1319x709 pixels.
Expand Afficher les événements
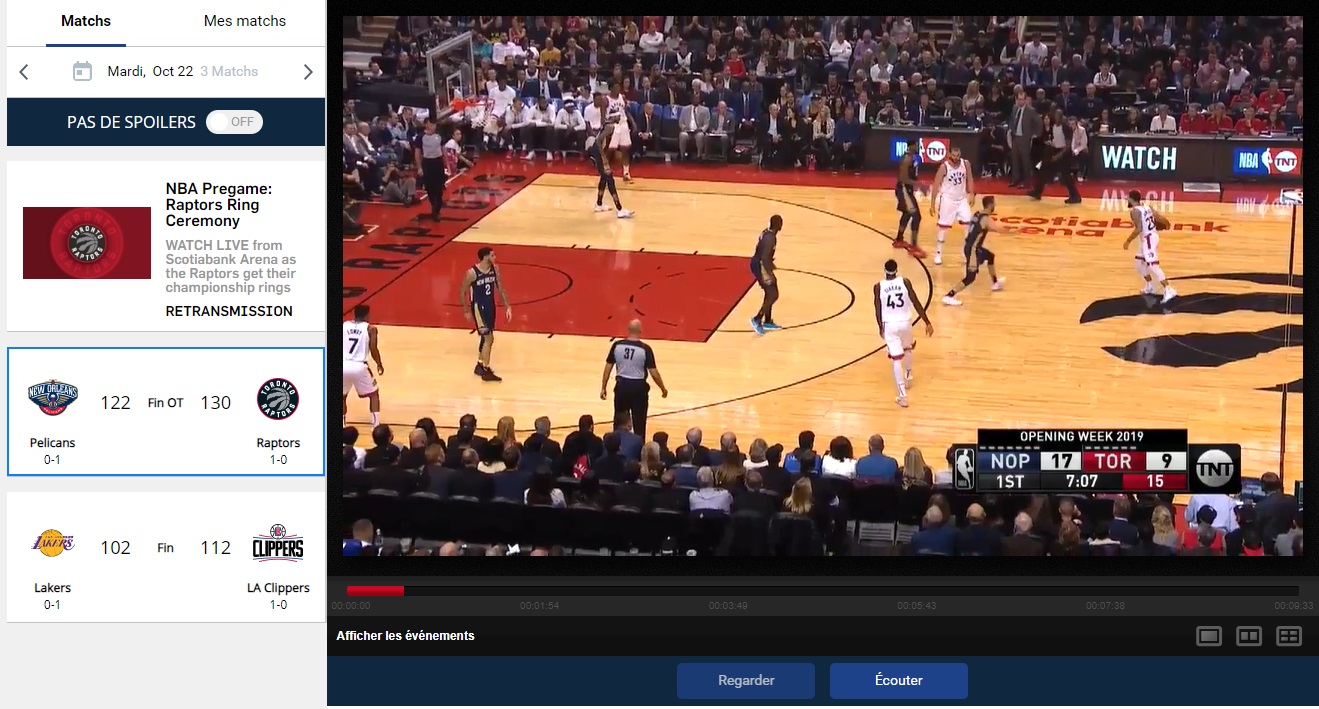pyautogui.click(x=405, y=636)
